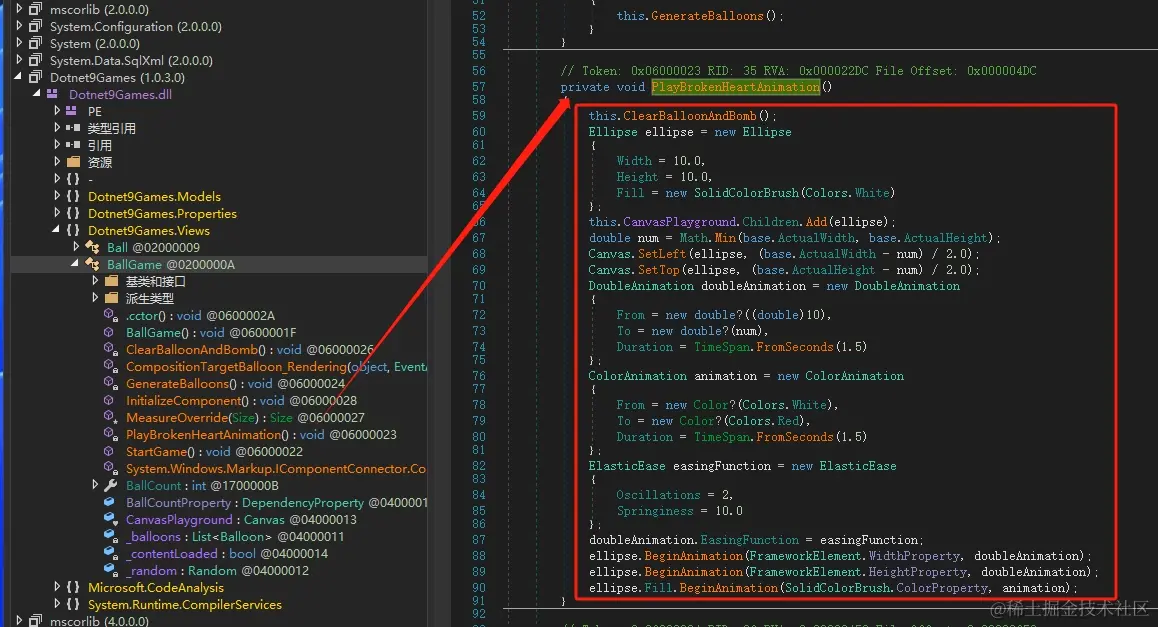The width and height of the screenshot is (1158, 627).
Task: Click the BallGame class icon
Action: click(x=92, y=264)
